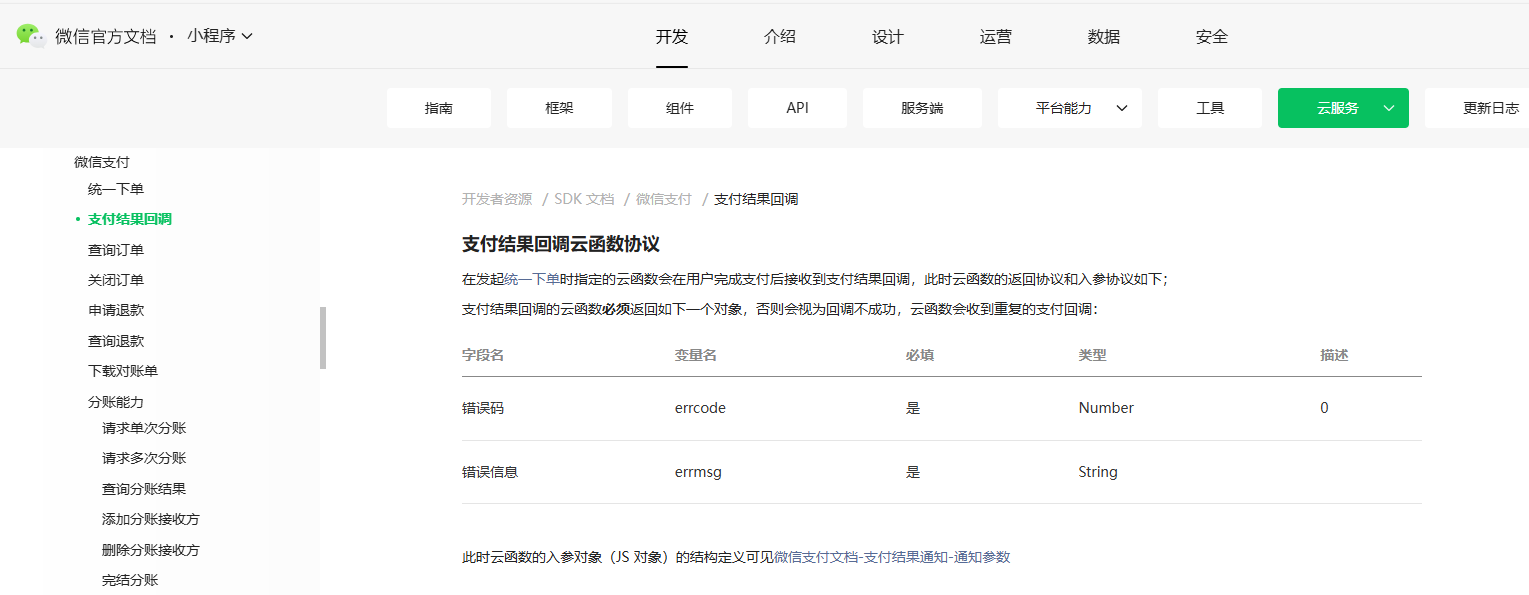The image size is (1529, 595).
Task: Click the 服务端 button
Action: [922, 108]
